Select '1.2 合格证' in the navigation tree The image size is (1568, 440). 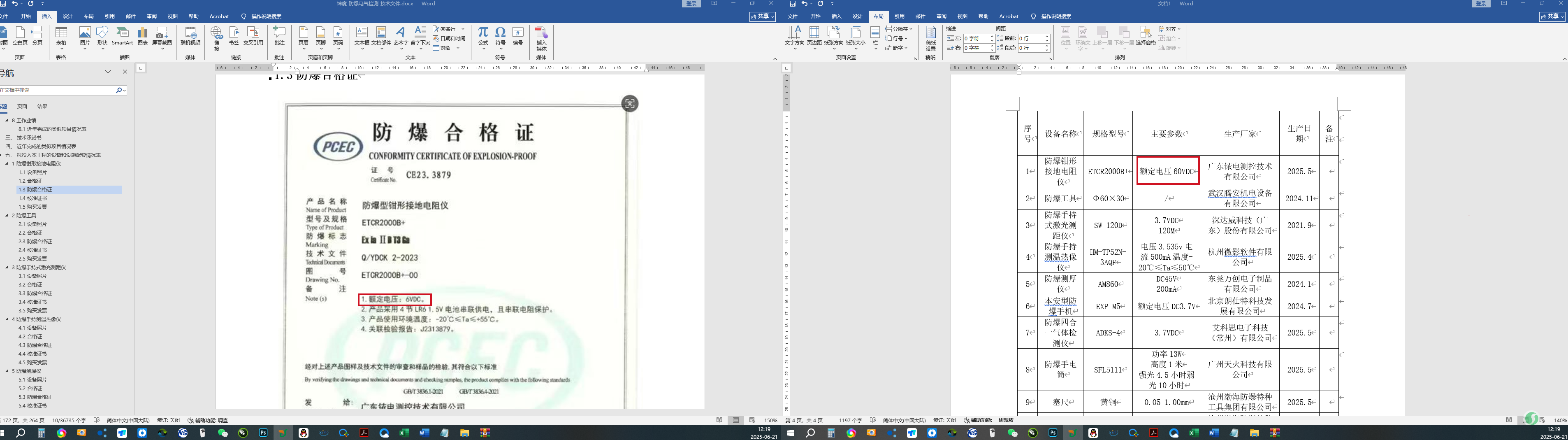[30, 181]
